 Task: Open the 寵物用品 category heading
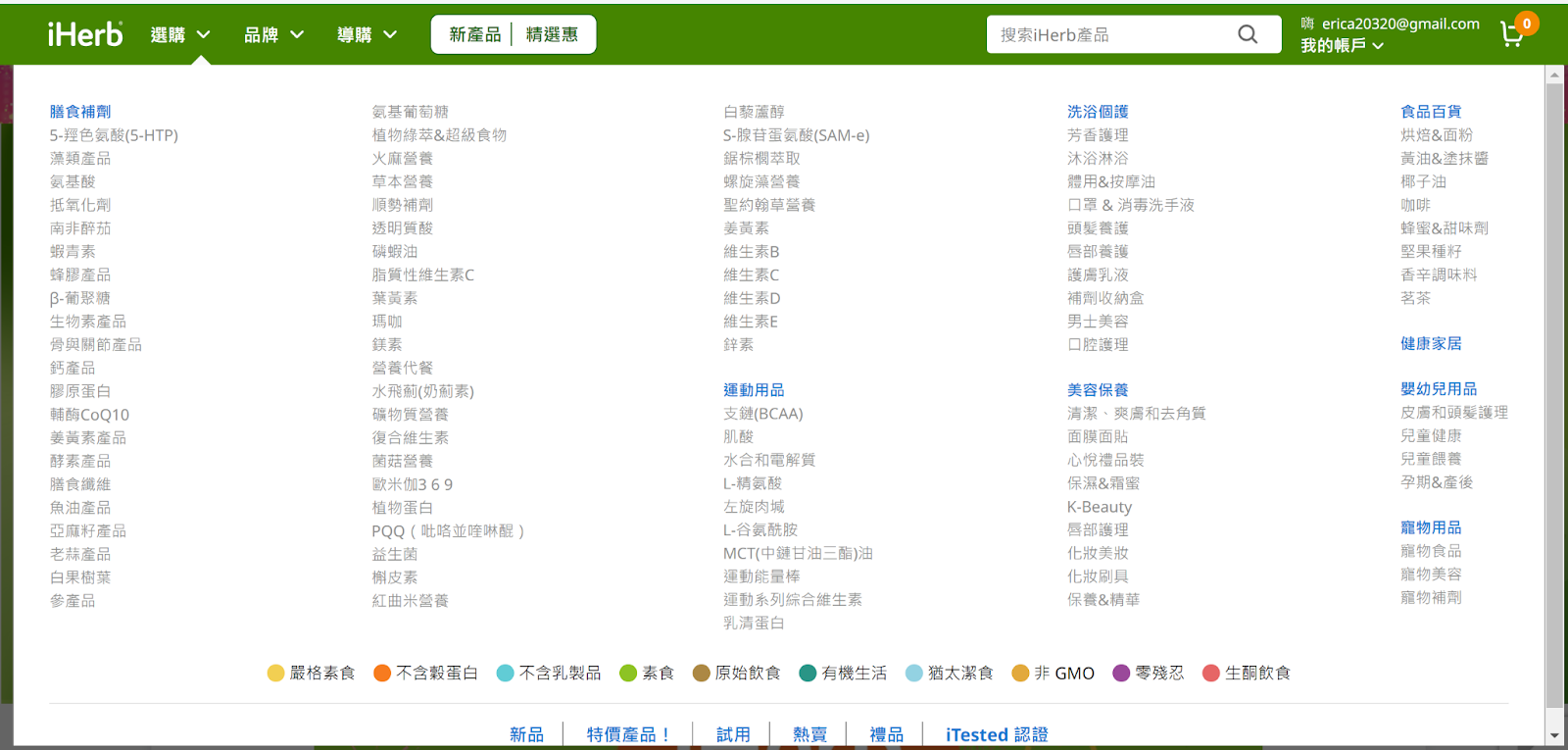click(x=1431, y=527)
